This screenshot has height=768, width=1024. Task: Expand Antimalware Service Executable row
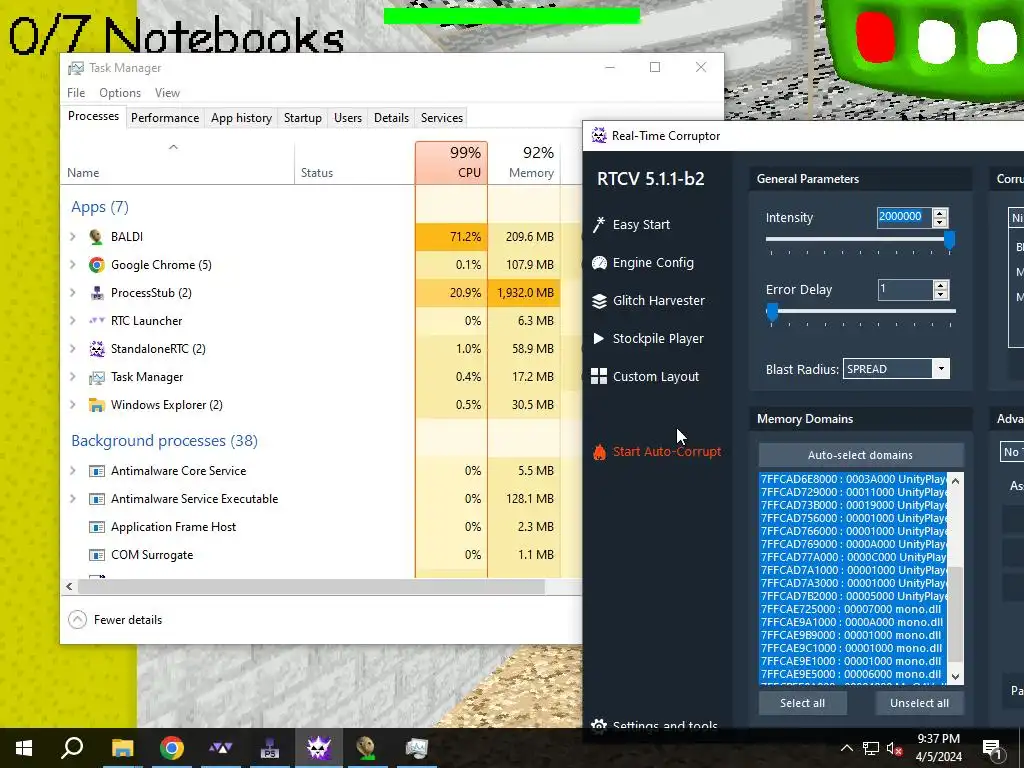(x=72, y=499)
